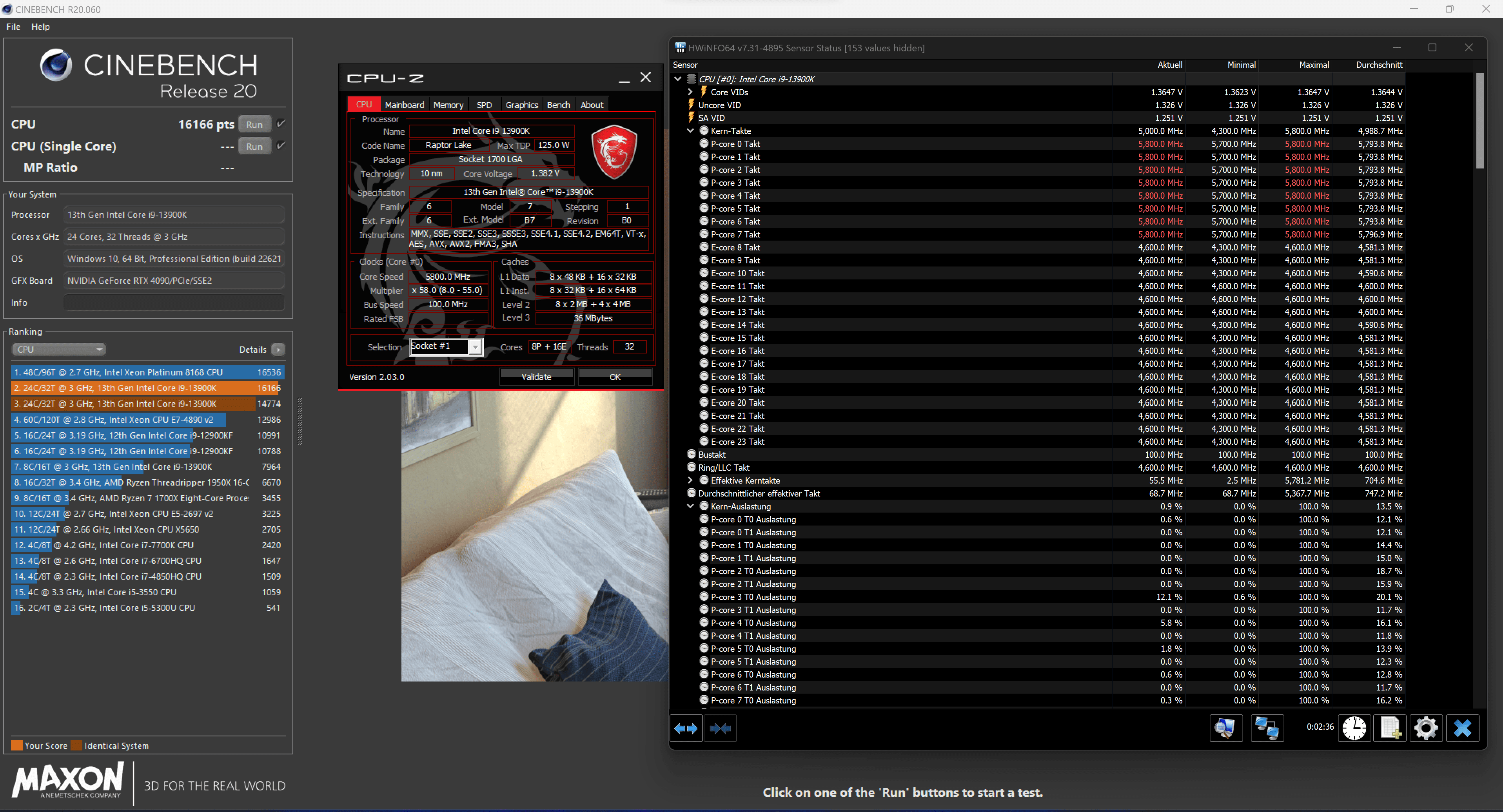This screenshot has height=812, width=1503.
Task: Open the File menu in Cinebench
Action: pos(13,26)
